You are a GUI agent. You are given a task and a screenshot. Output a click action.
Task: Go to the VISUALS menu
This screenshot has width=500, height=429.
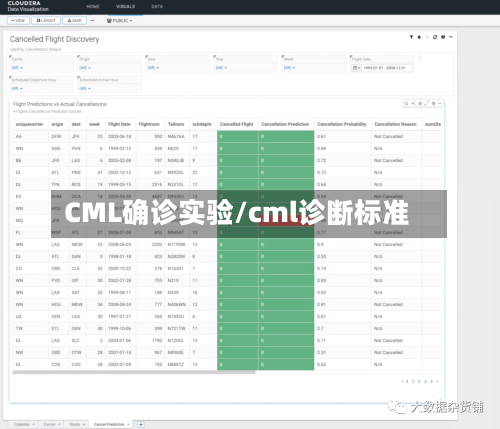pos(126,6)
